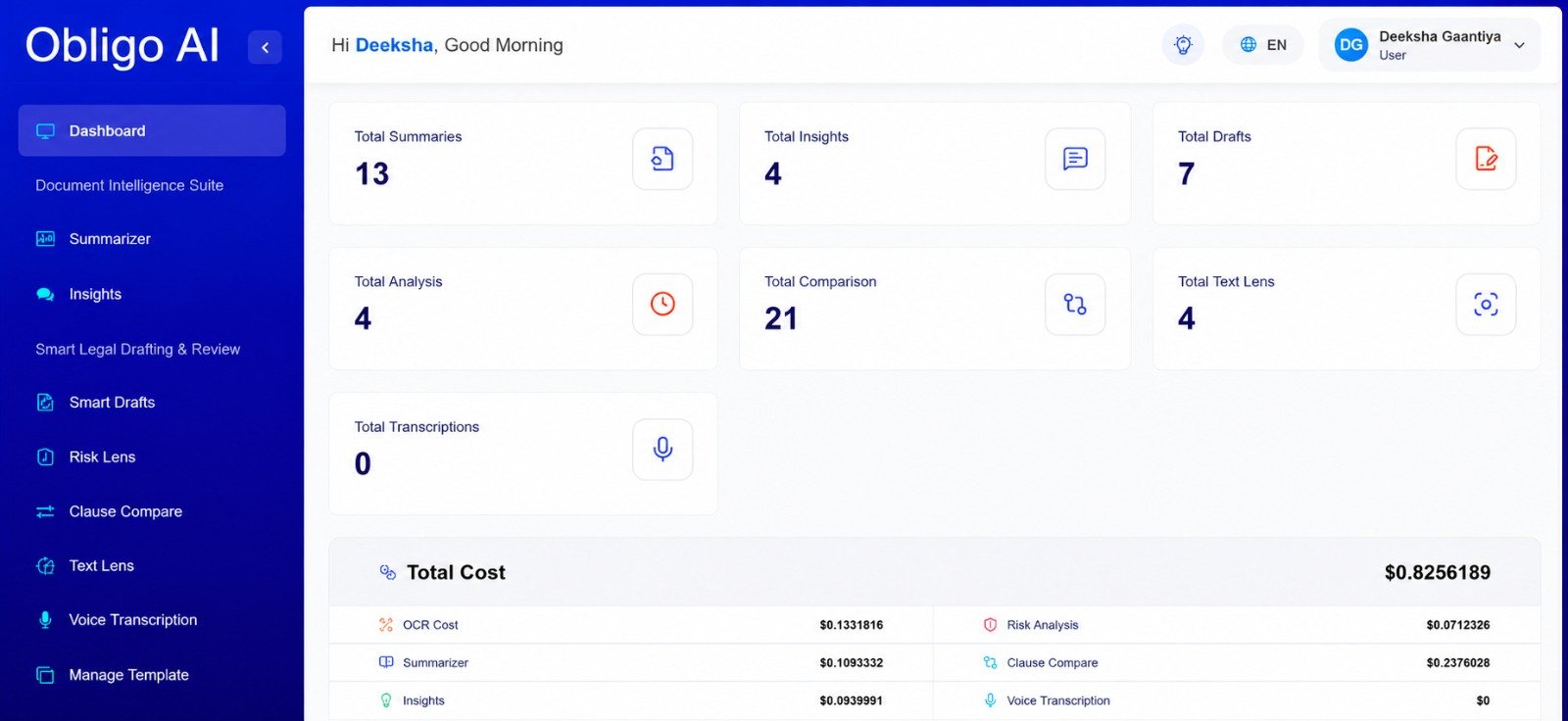
Task: Expand the Deeksha Gaantiya user menu
Action: tap(1429, 45)
